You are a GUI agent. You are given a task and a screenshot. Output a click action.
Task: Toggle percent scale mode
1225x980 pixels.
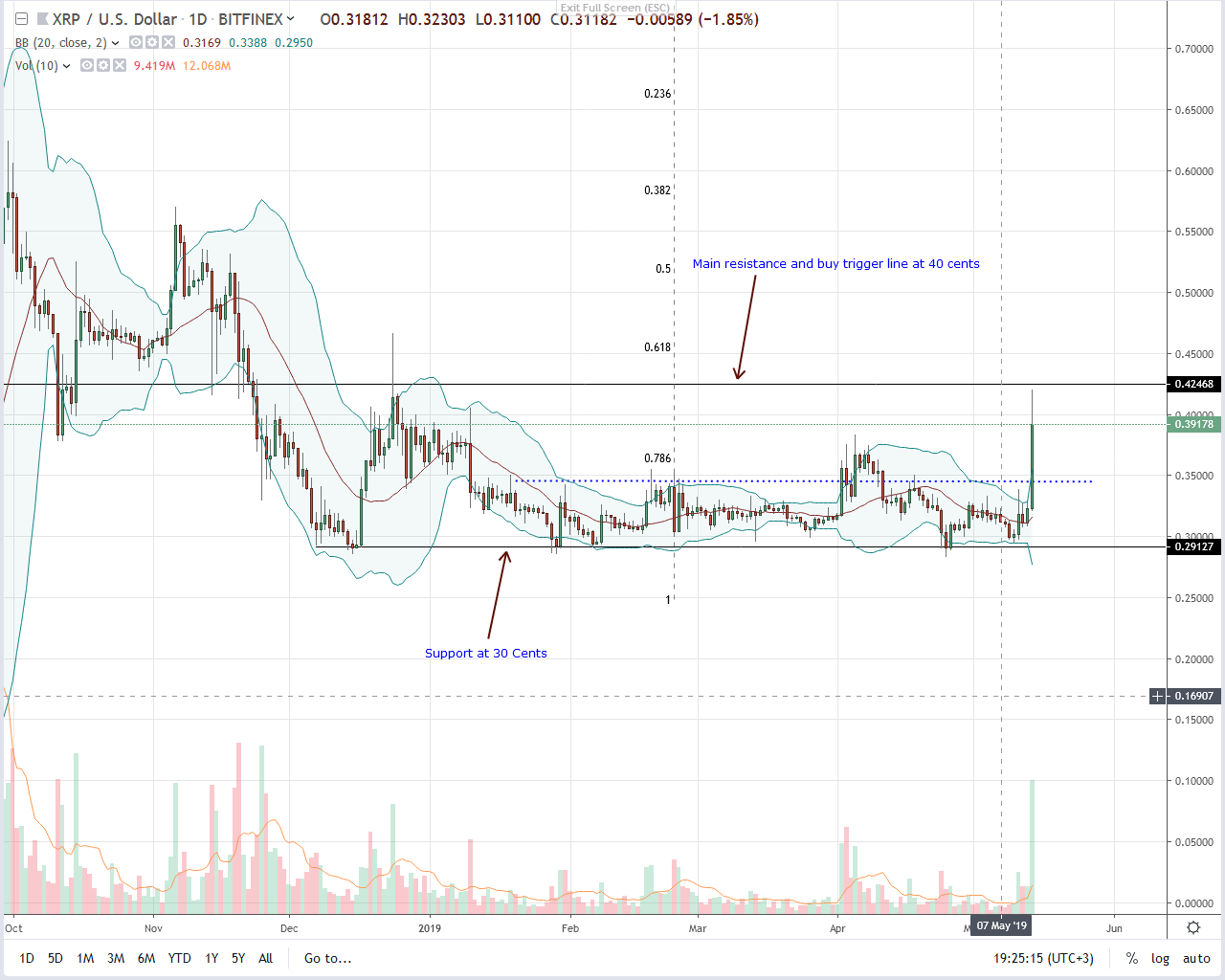[x=1132, y=958]
